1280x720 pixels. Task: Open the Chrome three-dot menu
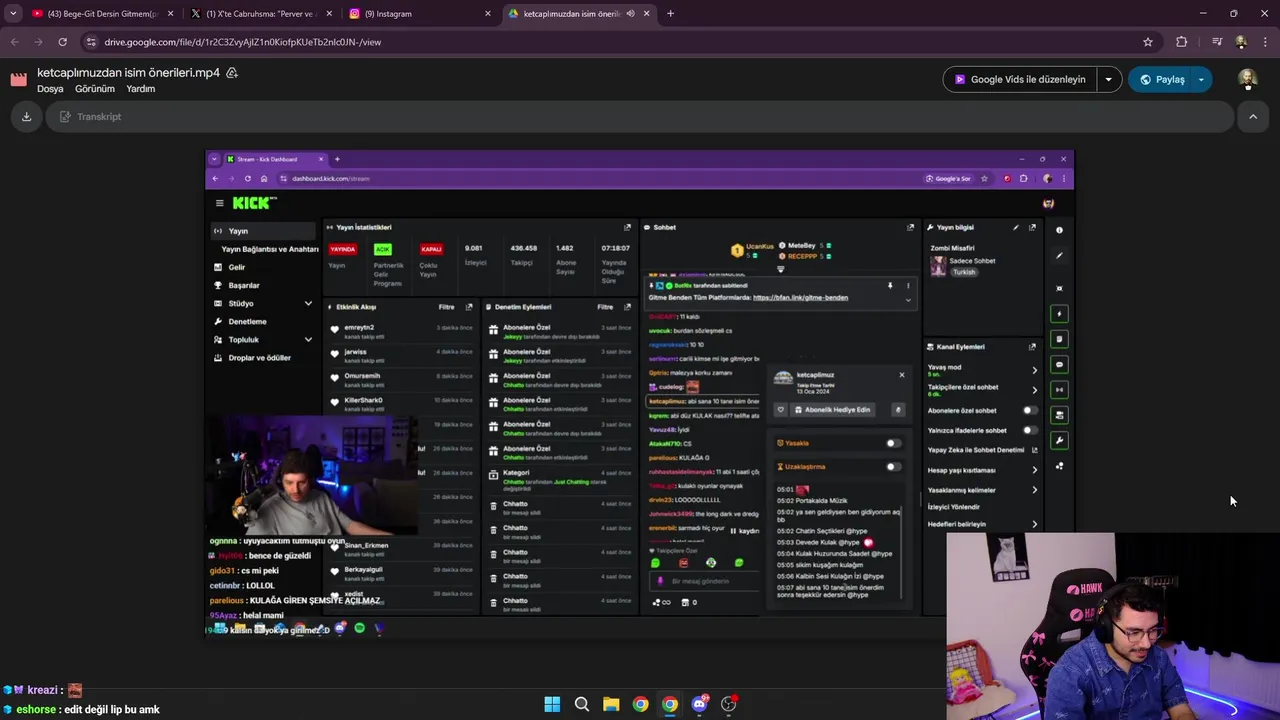point(1266,42)
